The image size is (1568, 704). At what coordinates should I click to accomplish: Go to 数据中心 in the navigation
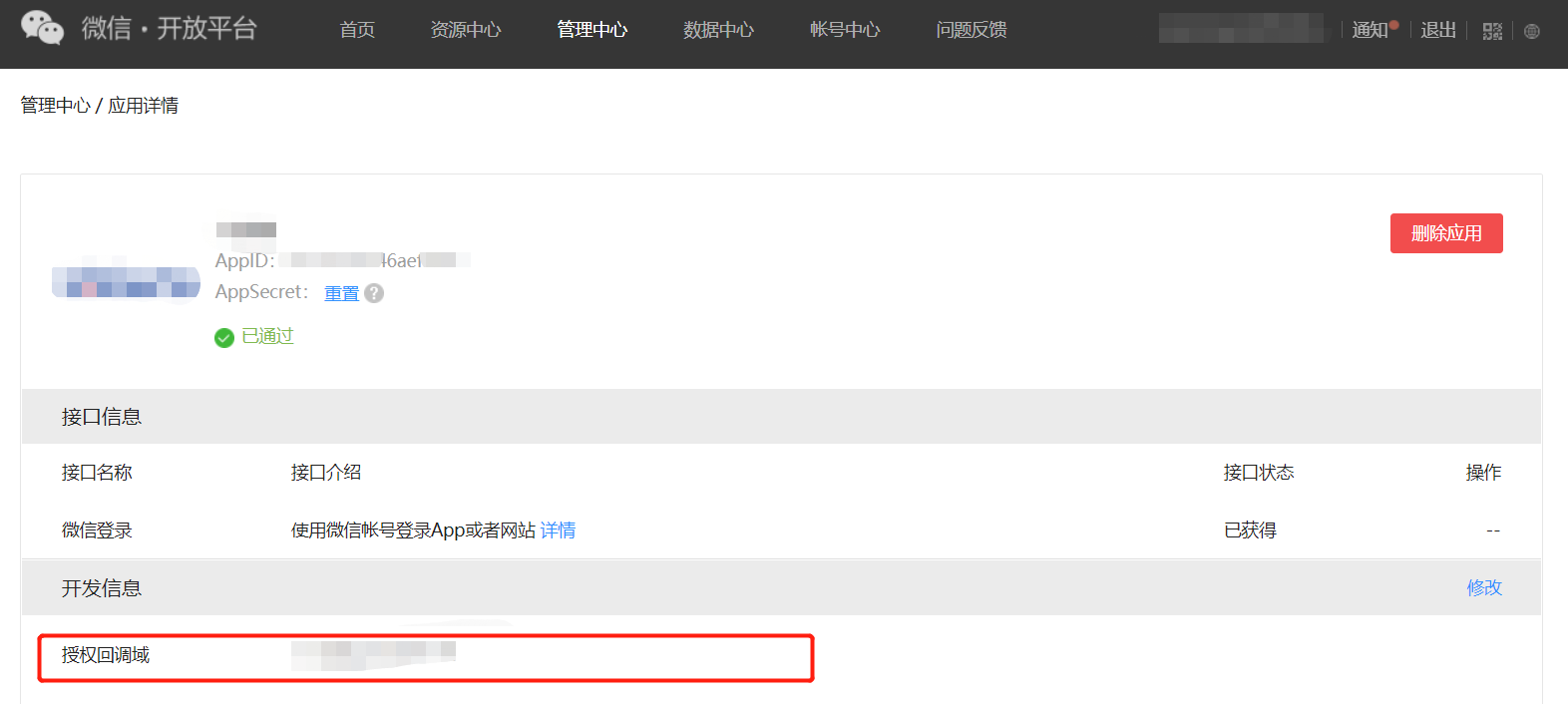tap(719, 30)
